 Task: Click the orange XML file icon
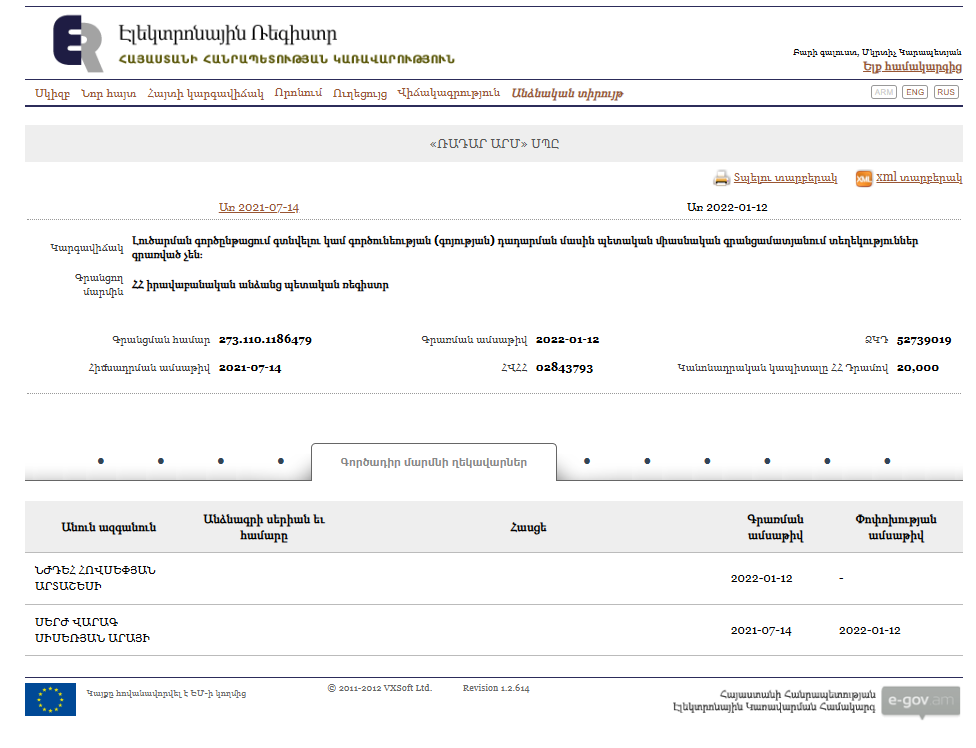(x=864, y=179)
